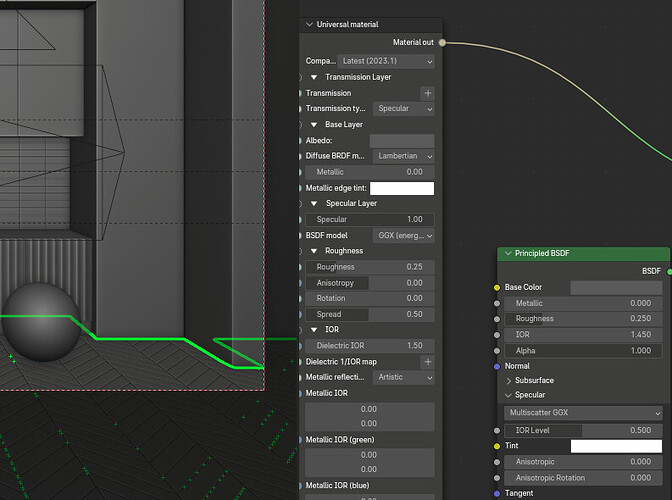672x500 pixels.
Task: Open the Albedo color swatch
Action: 402,141
